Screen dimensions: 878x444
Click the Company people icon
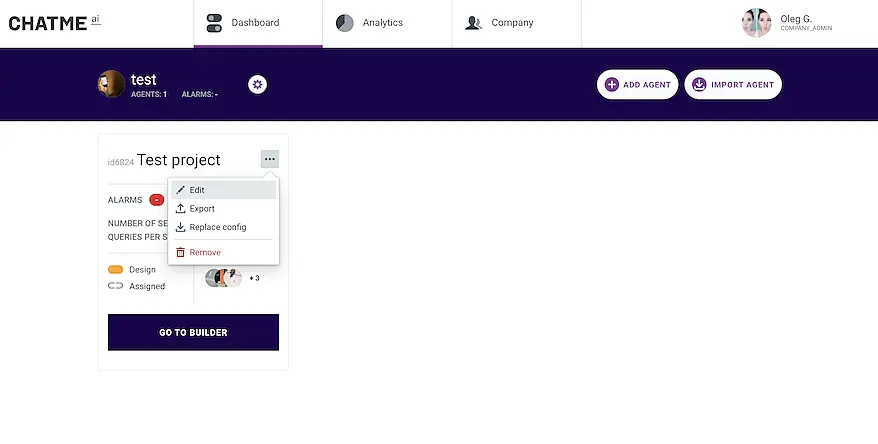[474, 23]
